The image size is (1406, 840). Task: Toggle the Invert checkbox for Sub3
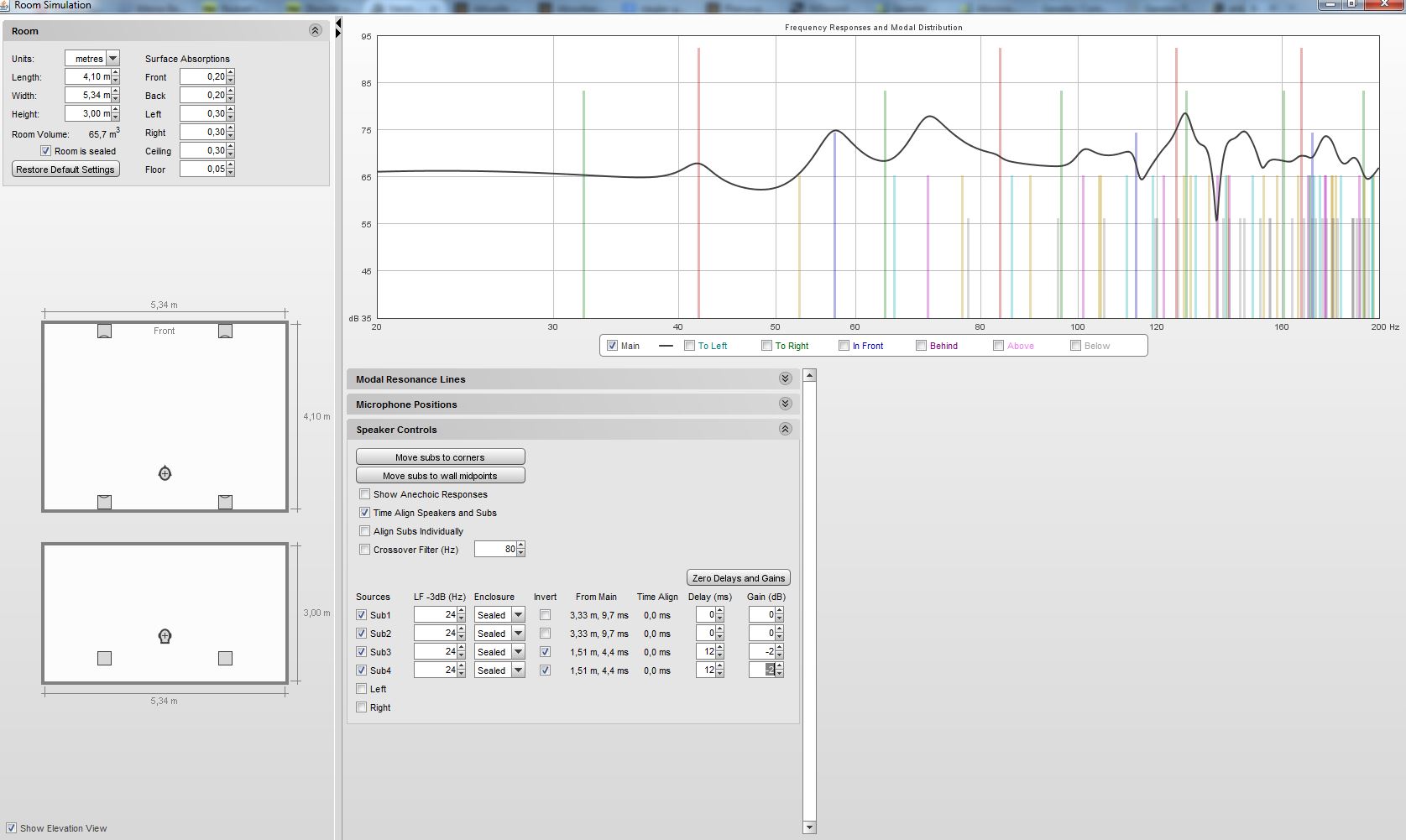[546, 652]
